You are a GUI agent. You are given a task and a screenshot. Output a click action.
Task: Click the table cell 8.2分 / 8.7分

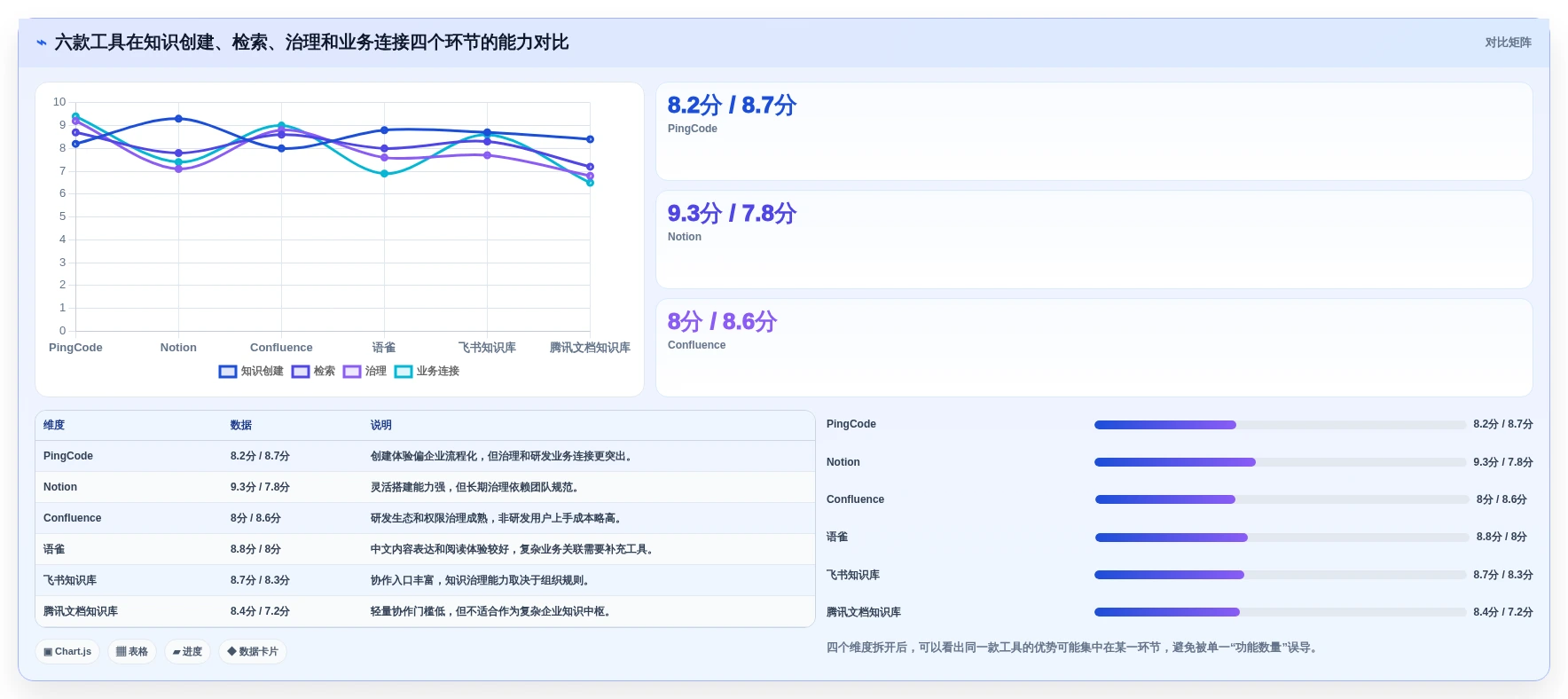coord(260,456)
